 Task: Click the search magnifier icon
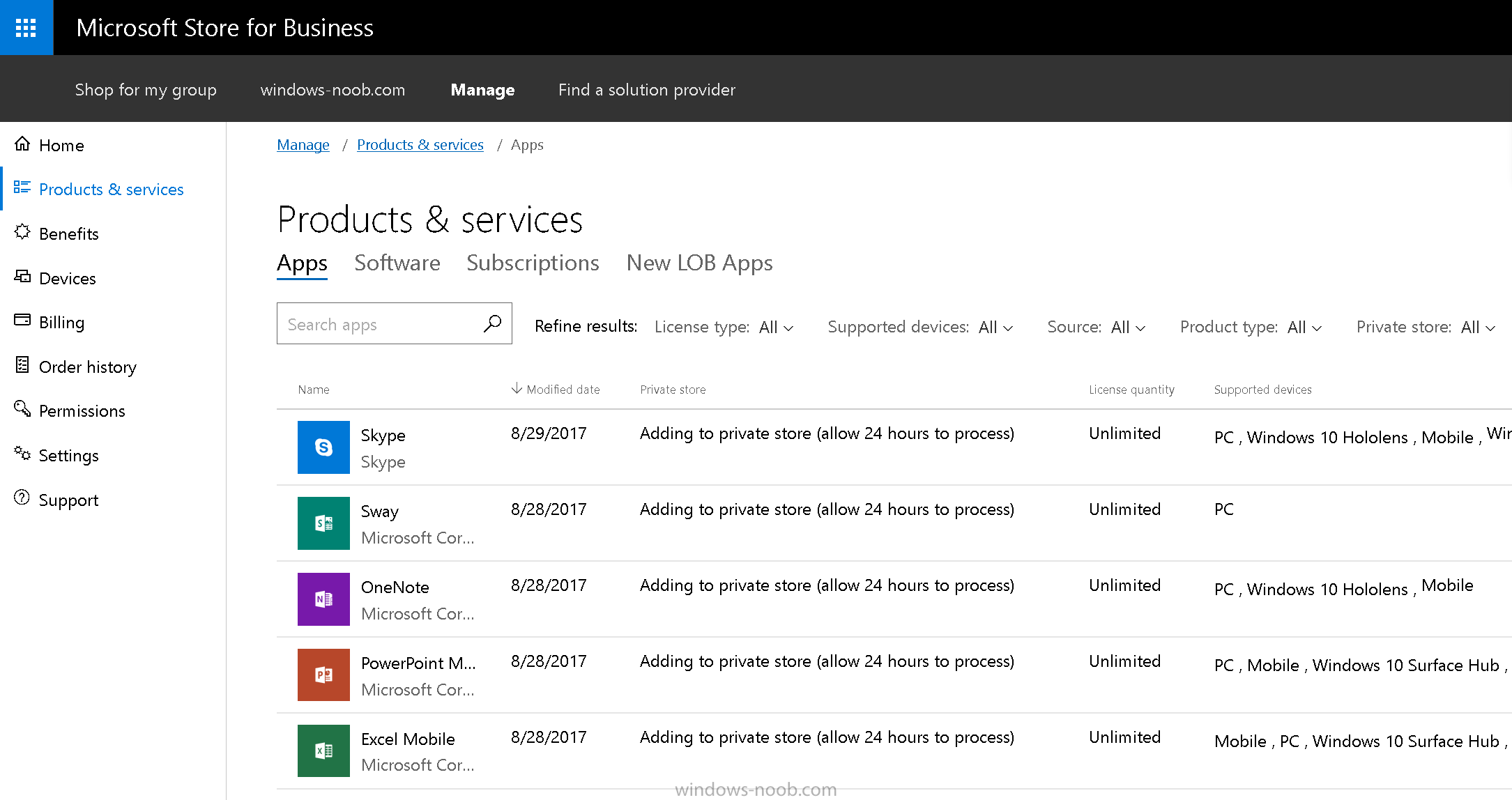tap(492, 323)
